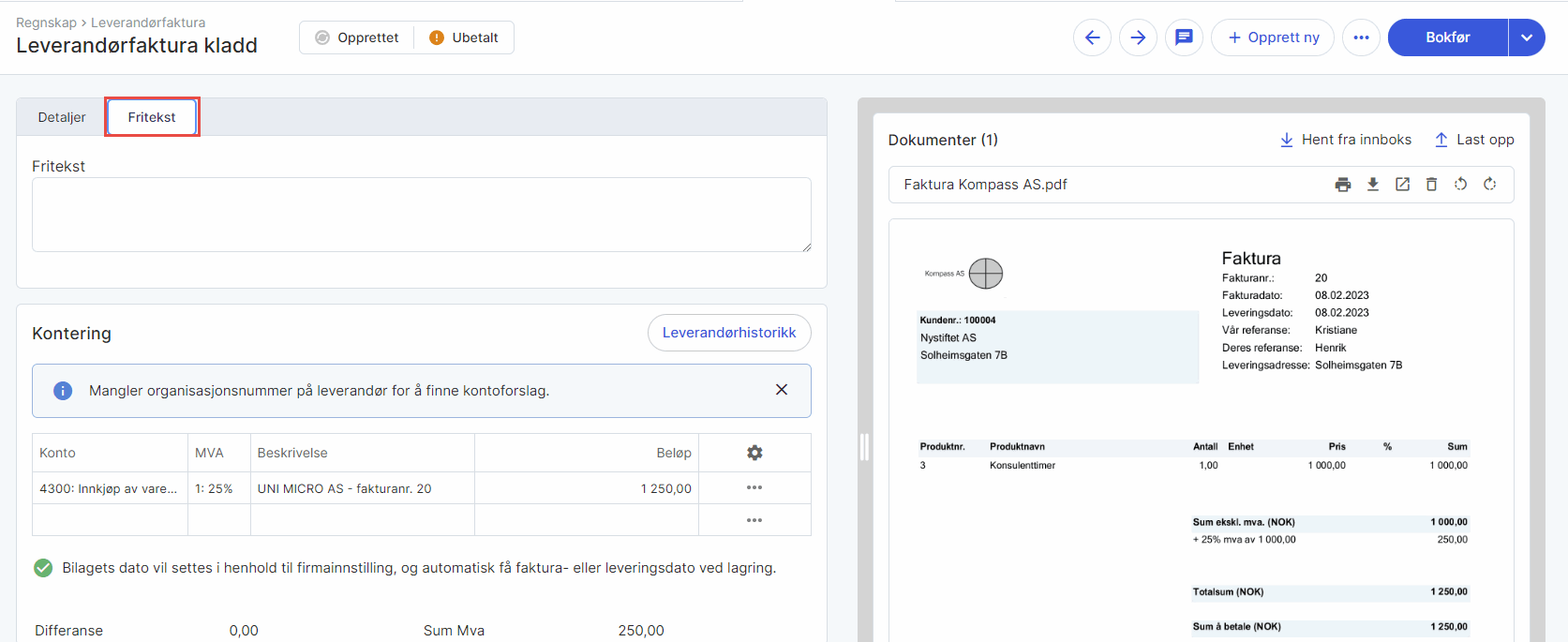This screenshot has height=642, width=1568.
Task: Open the more options ellipsis menu in header
Action: click(x=1361, y=37)
